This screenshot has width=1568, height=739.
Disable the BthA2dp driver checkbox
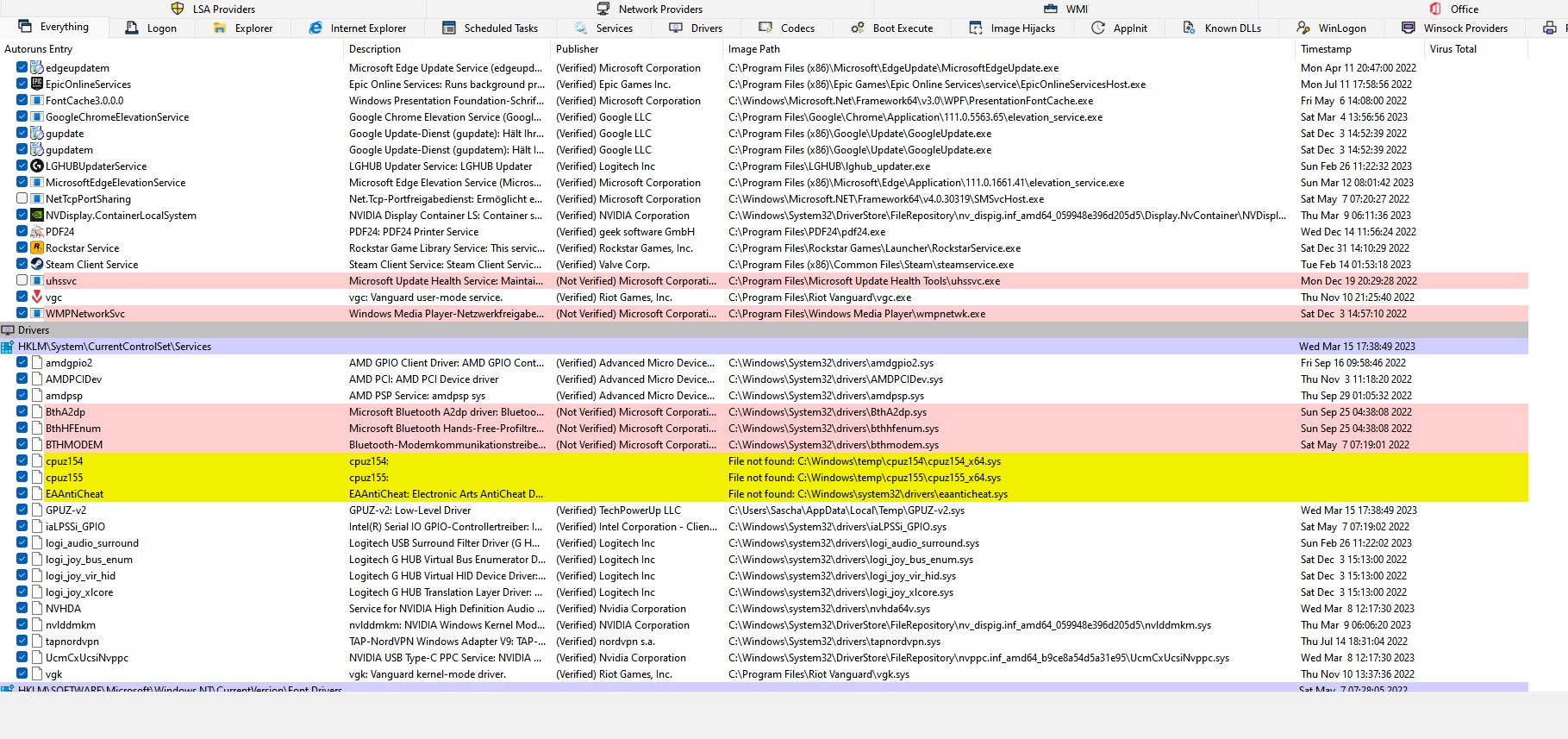pos(22,411)
